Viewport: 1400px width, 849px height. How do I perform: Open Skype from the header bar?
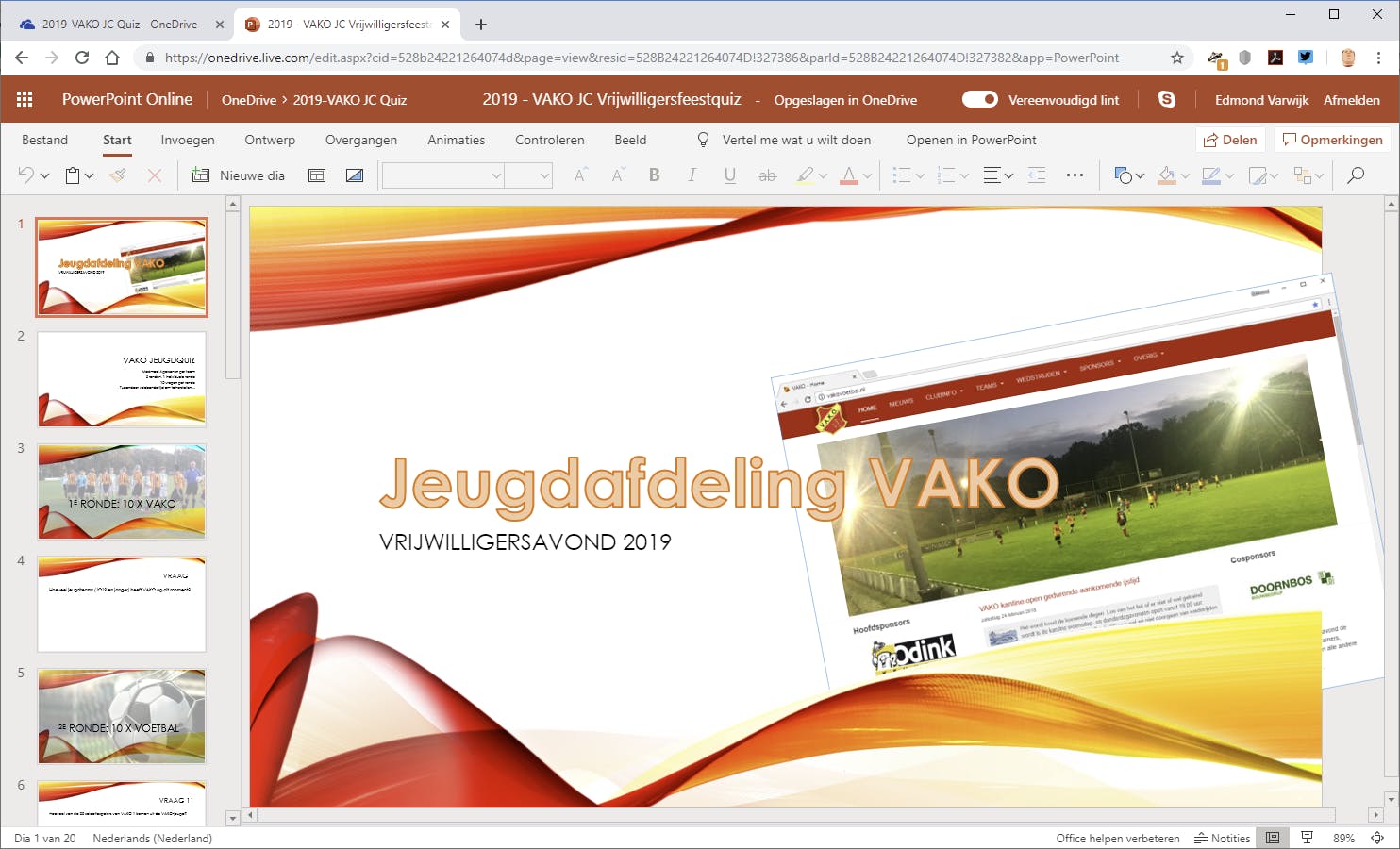[x=1167, y=99]
